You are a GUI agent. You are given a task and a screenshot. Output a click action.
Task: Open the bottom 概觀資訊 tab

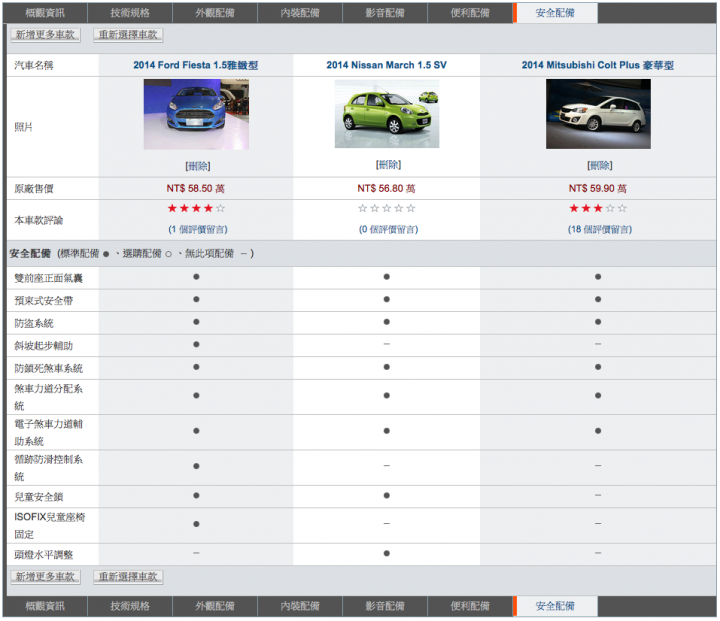(x=45, y=606)
